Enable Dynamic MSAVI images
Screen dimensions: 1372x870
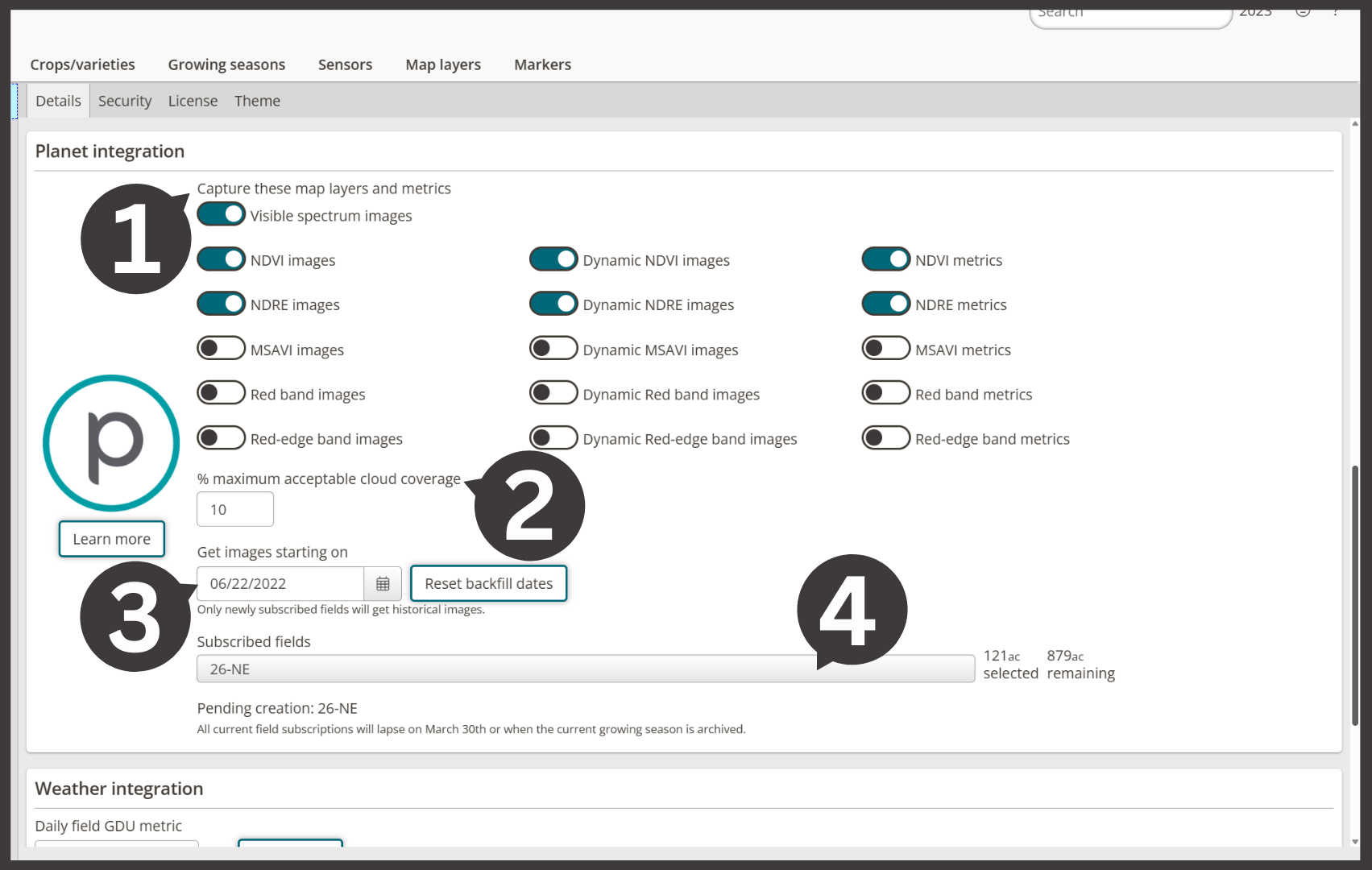pos(553,349)
